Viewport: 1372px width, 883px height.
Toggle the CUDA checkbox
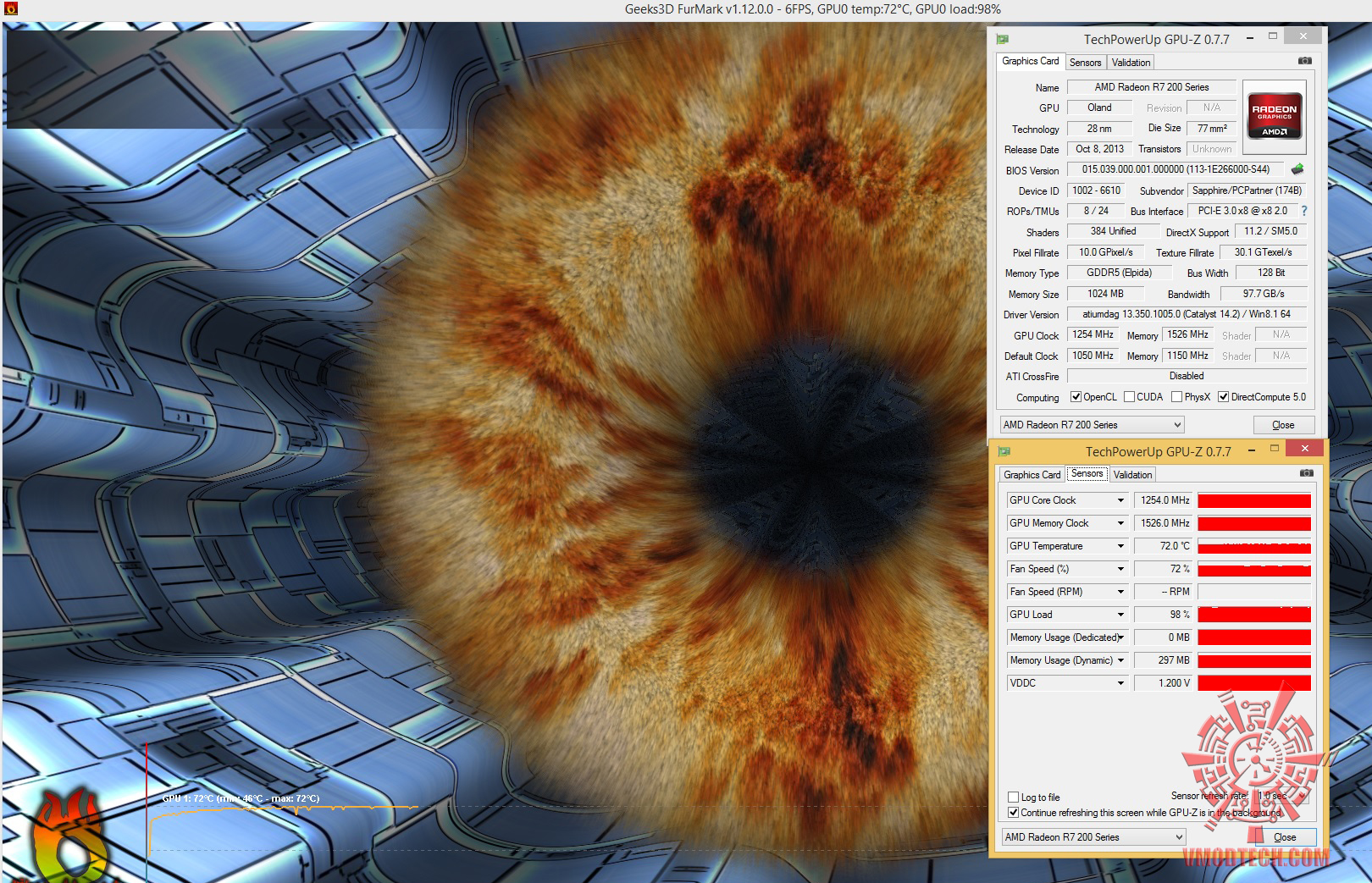[1129, 397]
